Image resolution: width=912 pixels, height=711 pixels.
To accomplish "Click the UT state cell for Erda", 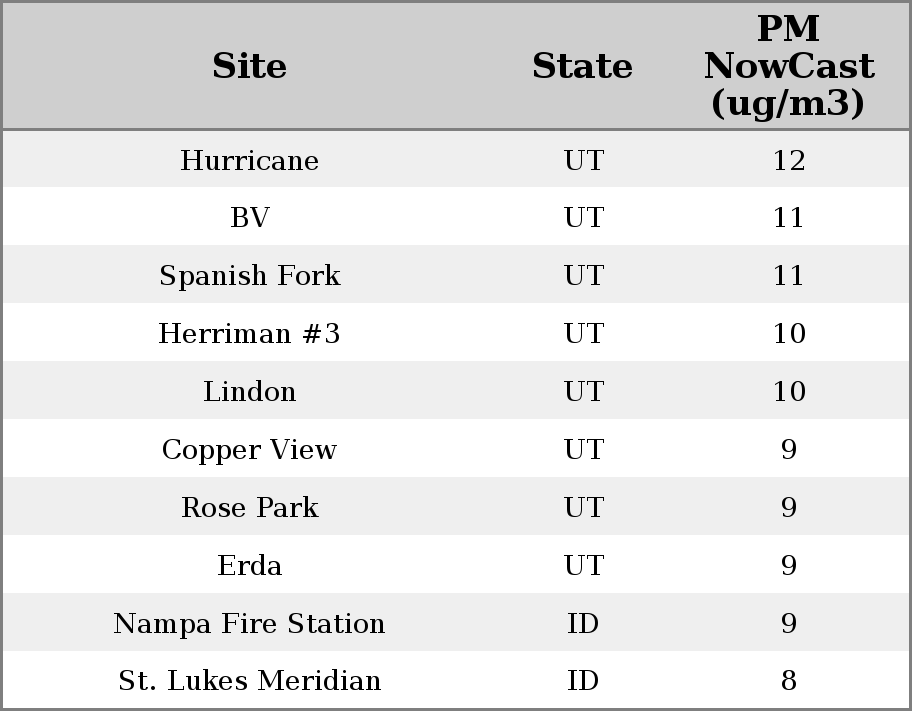I will [x=583, y=566].
